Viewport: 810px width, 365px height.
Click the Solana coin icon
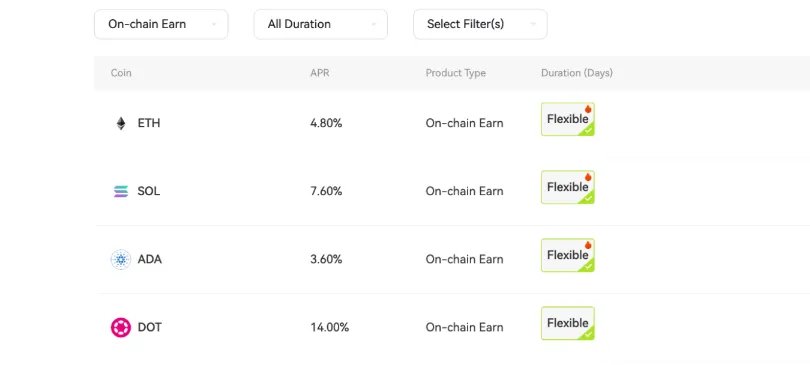(120, 192)
